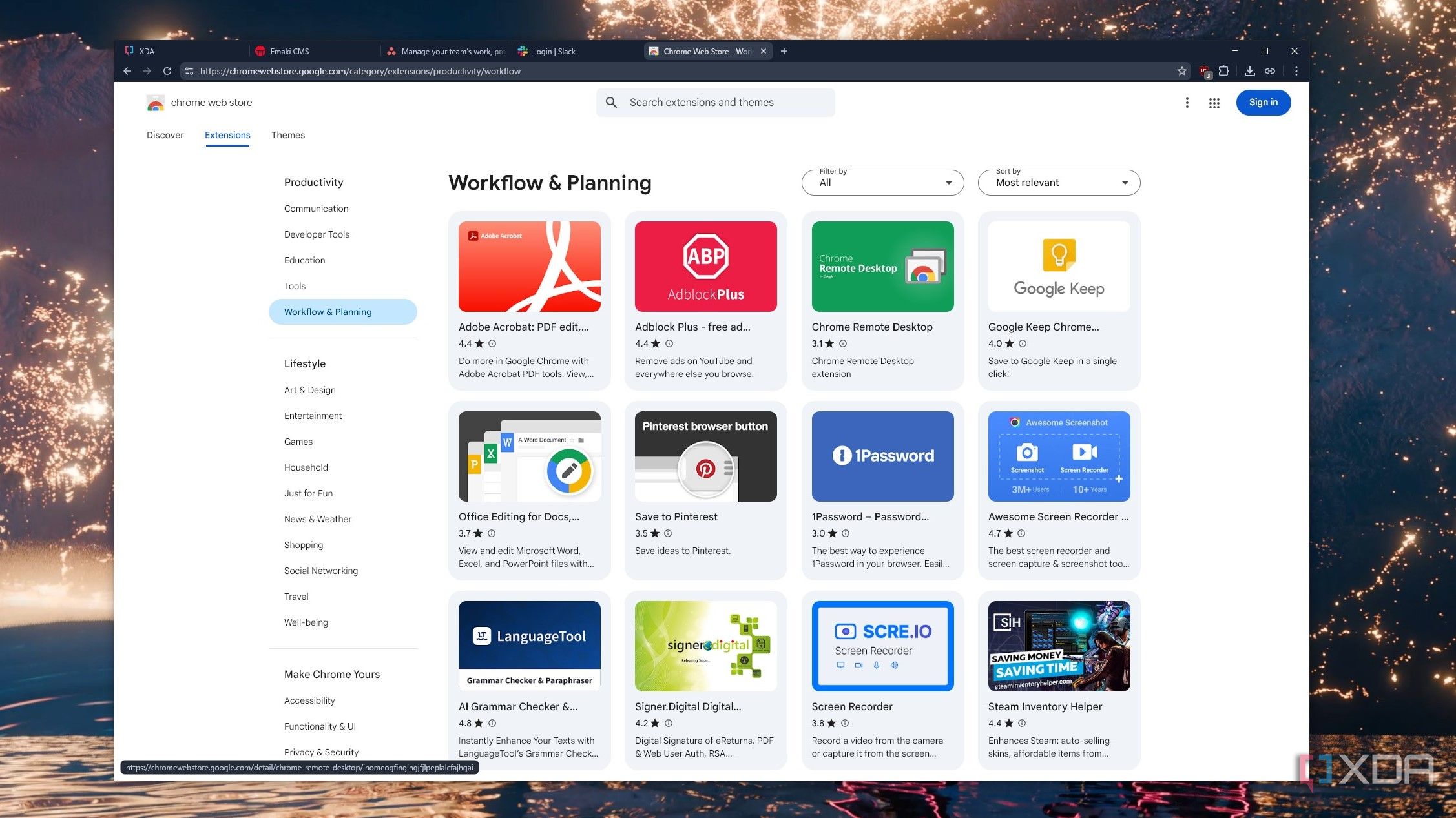Click the rating info icon under Adobe Acrobat
1456x818 pixels.
492,343
